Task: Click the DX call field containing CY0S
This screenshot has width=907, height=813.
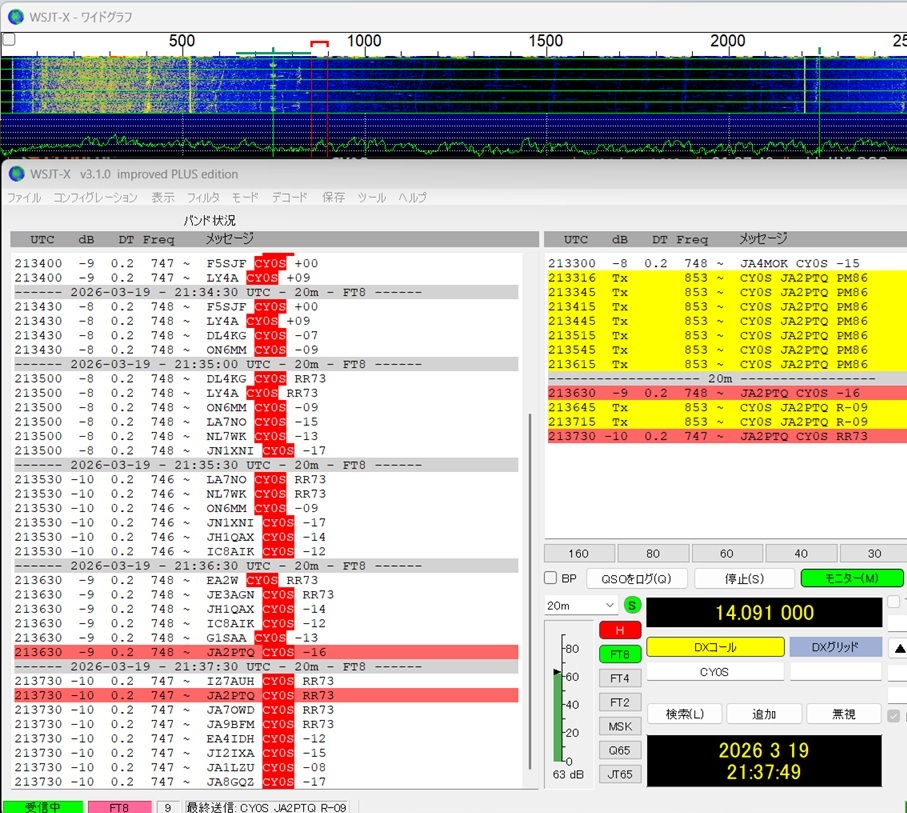Action: coord(715,672)
